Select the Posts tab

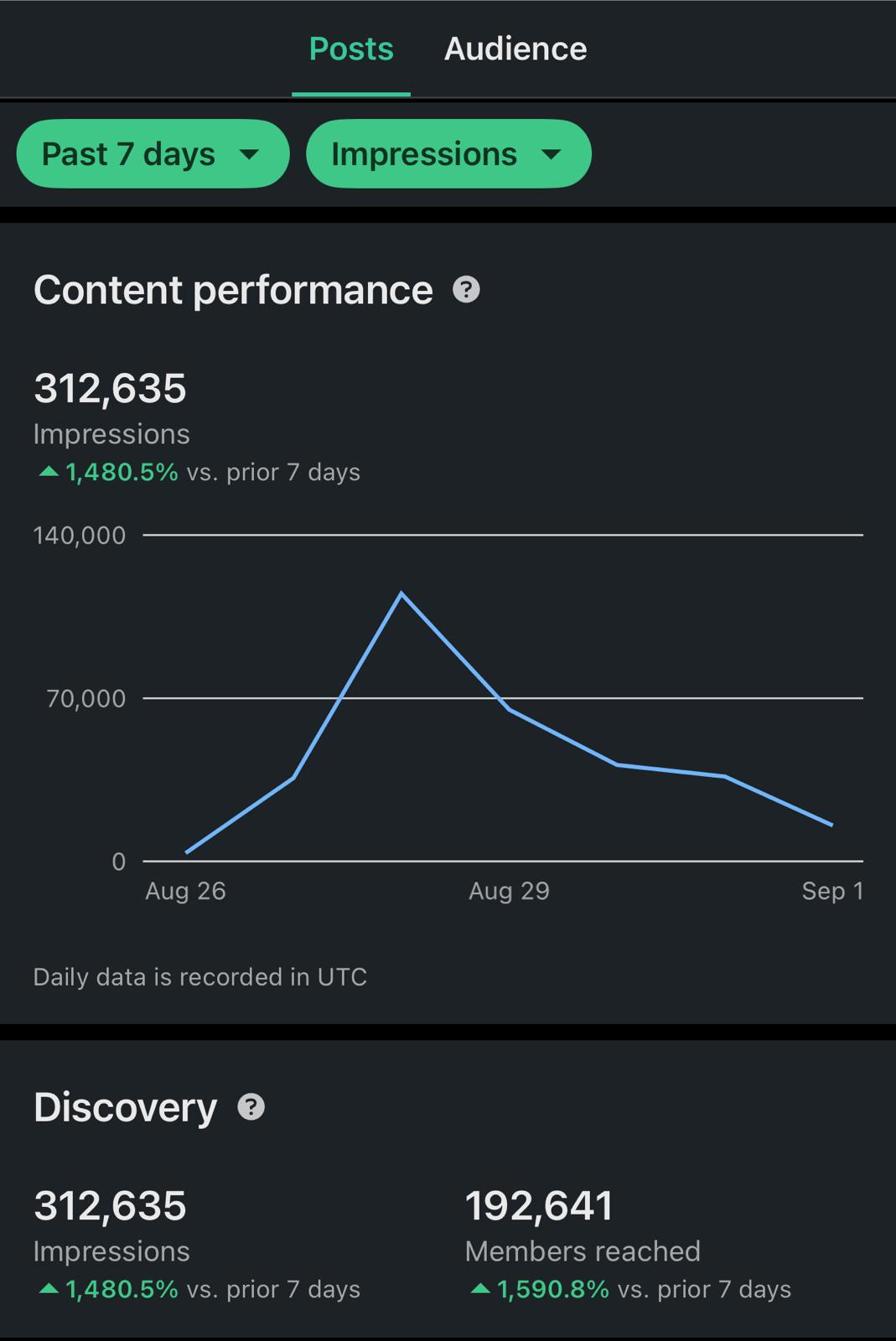(x=351, y=49)
